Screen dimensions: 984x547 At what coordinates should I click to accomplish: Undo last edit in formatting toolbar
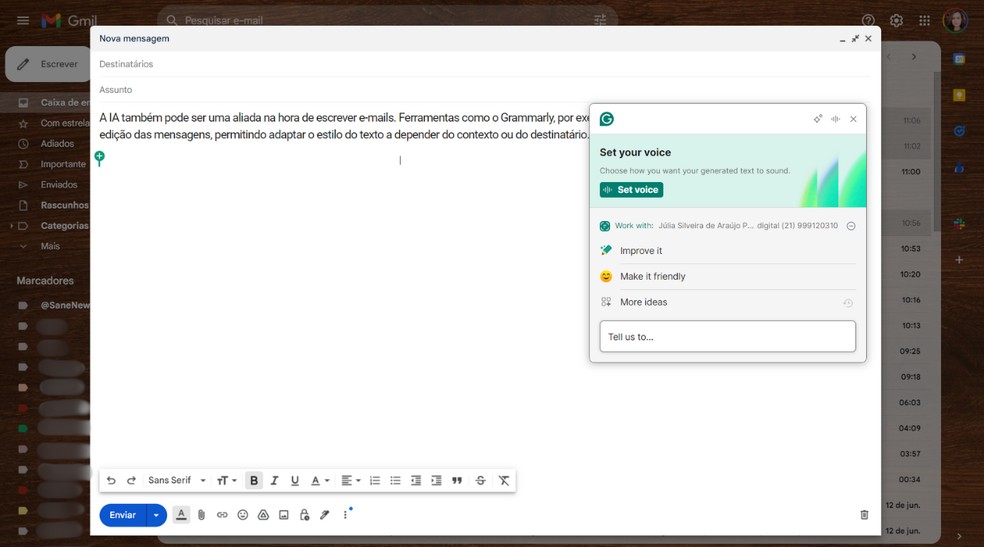pos(111,481)
